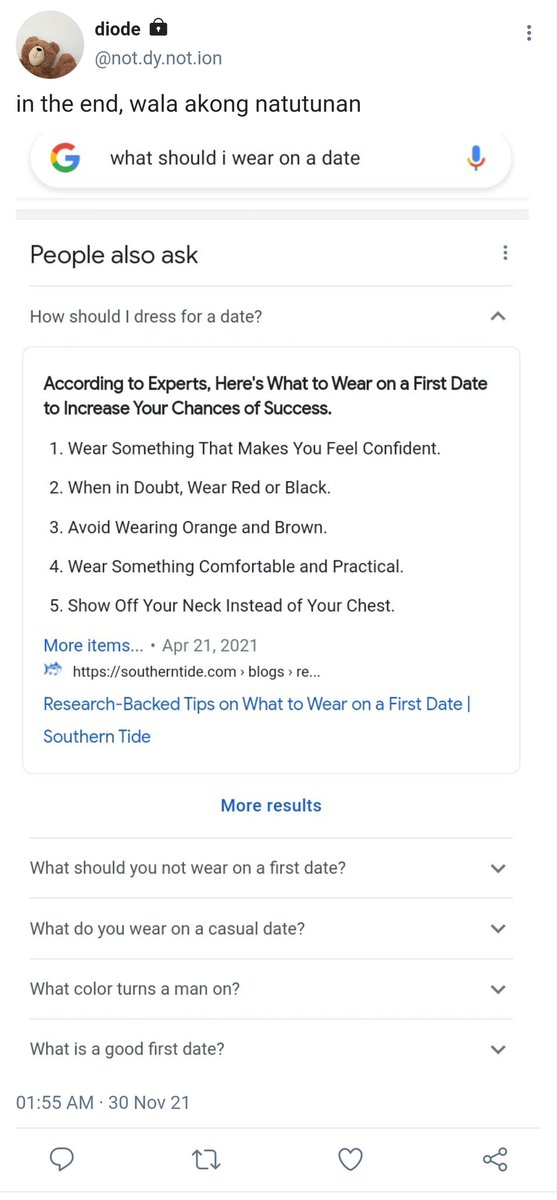Like the tweet with the heart icon

(350, 1160)
